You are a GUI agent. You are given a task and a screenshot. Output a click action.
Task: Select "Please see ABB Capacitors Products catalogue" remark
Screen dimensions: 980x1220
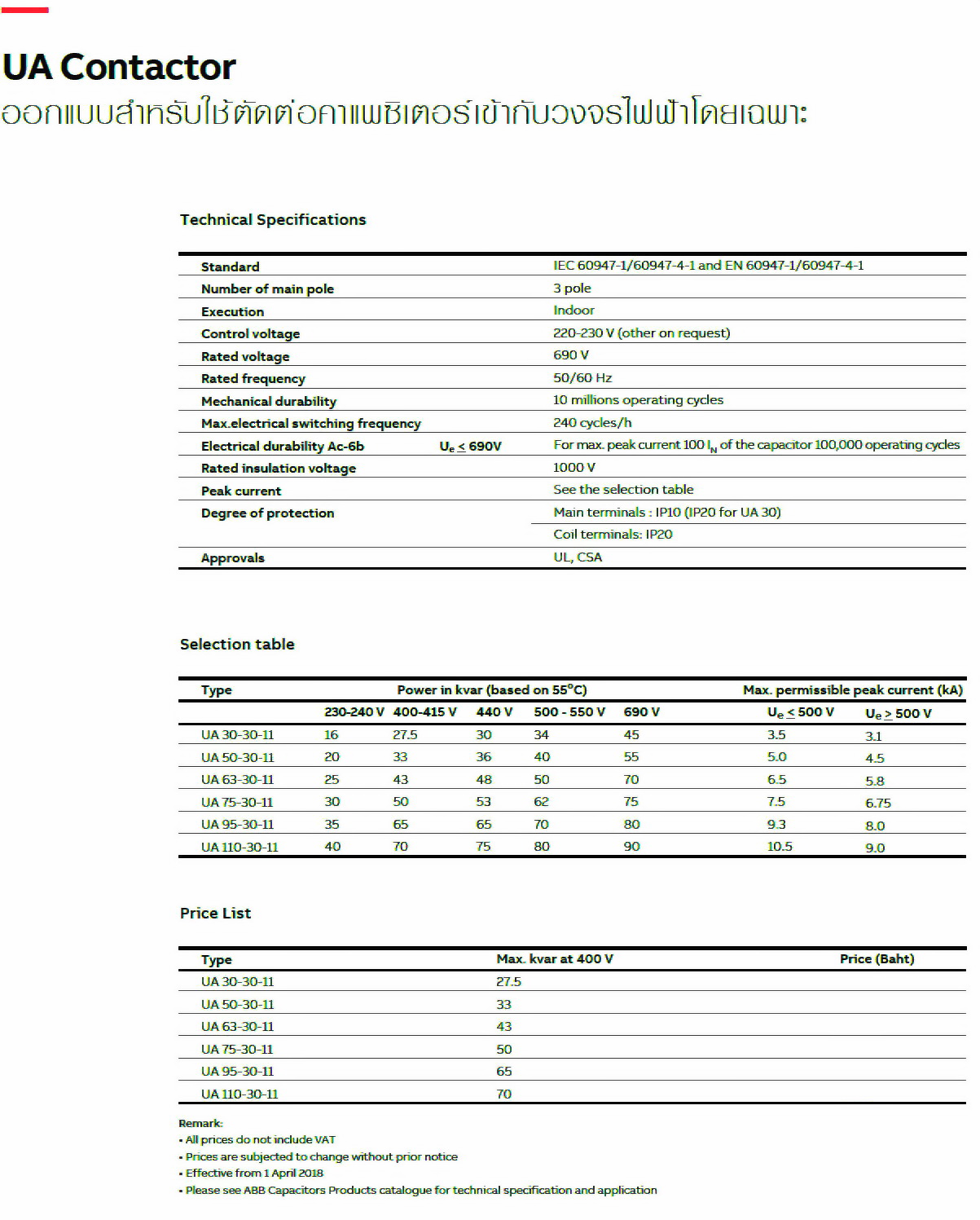coord(418,1190)
